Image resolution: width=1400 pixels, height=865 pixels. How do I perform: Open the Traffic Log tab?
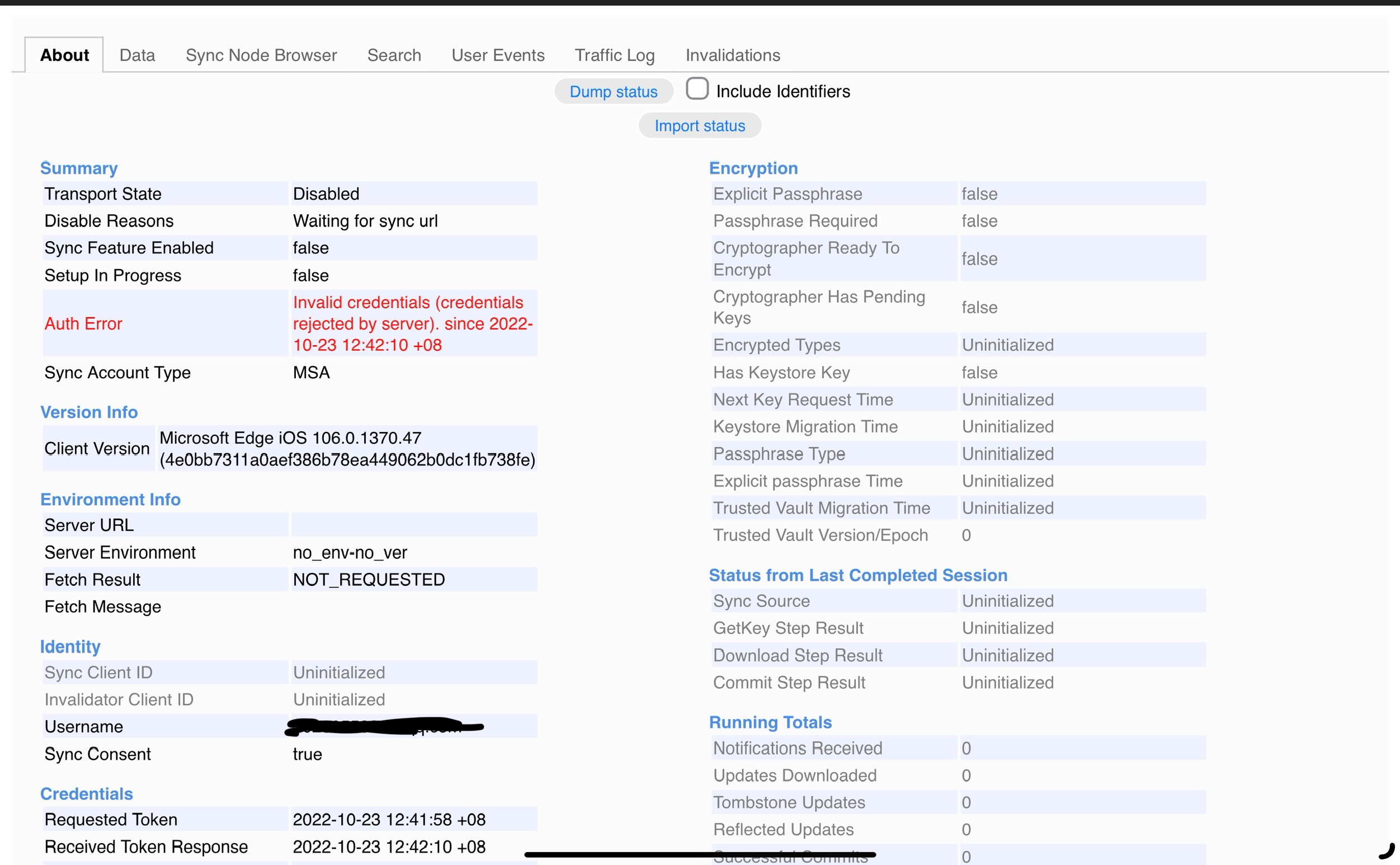(x=614, y=55)
